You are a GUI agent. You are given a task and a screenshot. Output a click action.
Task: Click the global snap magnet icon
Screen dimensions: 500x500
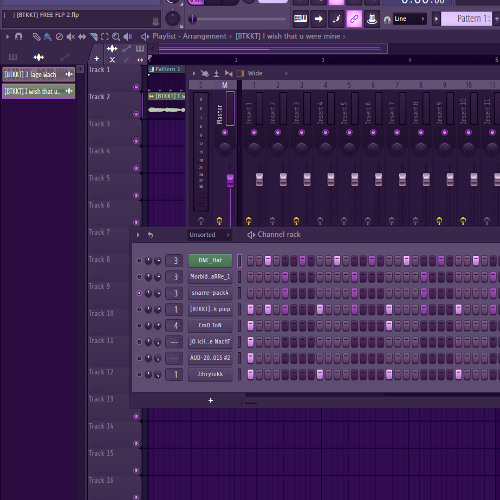[x=387, y=20]
